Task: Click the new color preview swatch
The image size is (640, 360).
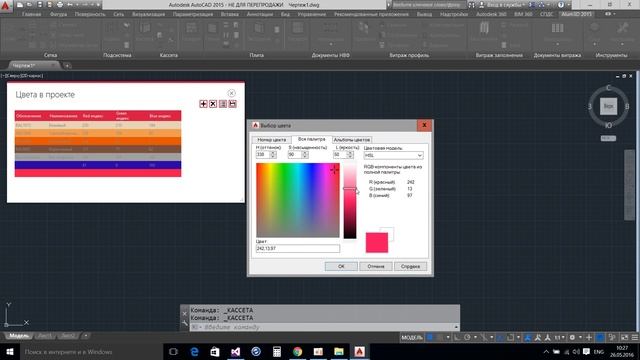Action: click(x=377, y=242)
